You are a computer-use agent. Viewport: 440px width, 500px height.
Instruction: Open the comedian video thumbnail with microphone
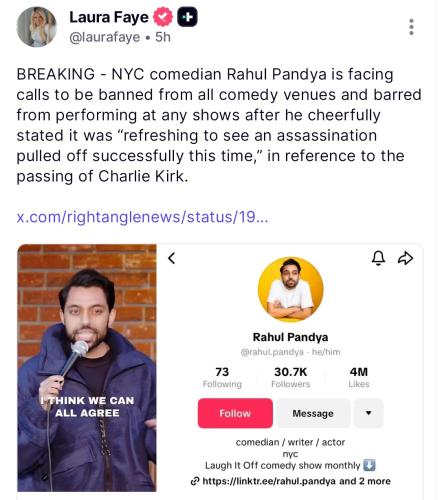pos(87,368)
